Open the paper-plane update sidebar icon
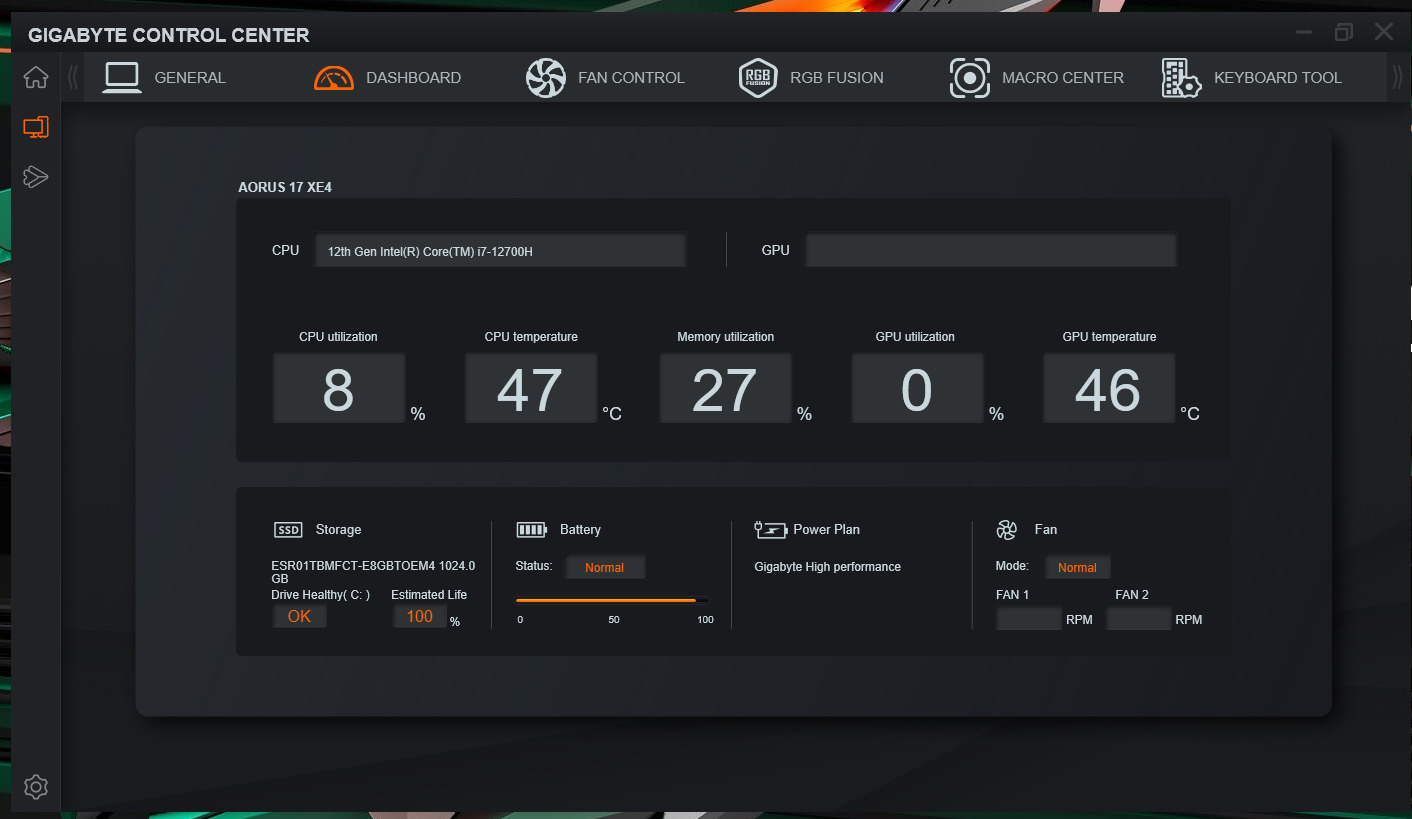1412x819 pixels. point(36,177)
